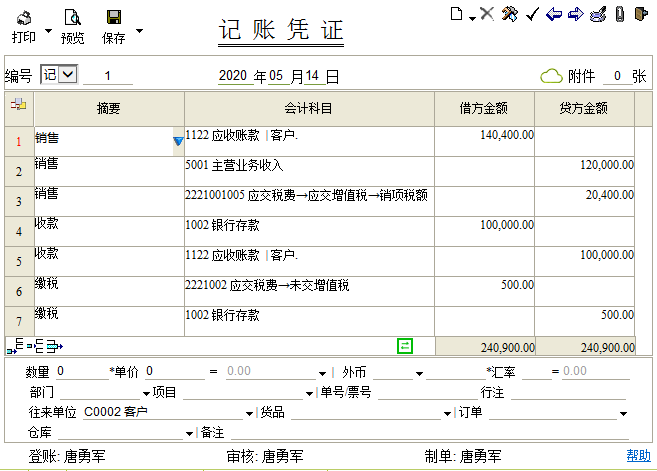Click the third row-export icon below table

54,346
